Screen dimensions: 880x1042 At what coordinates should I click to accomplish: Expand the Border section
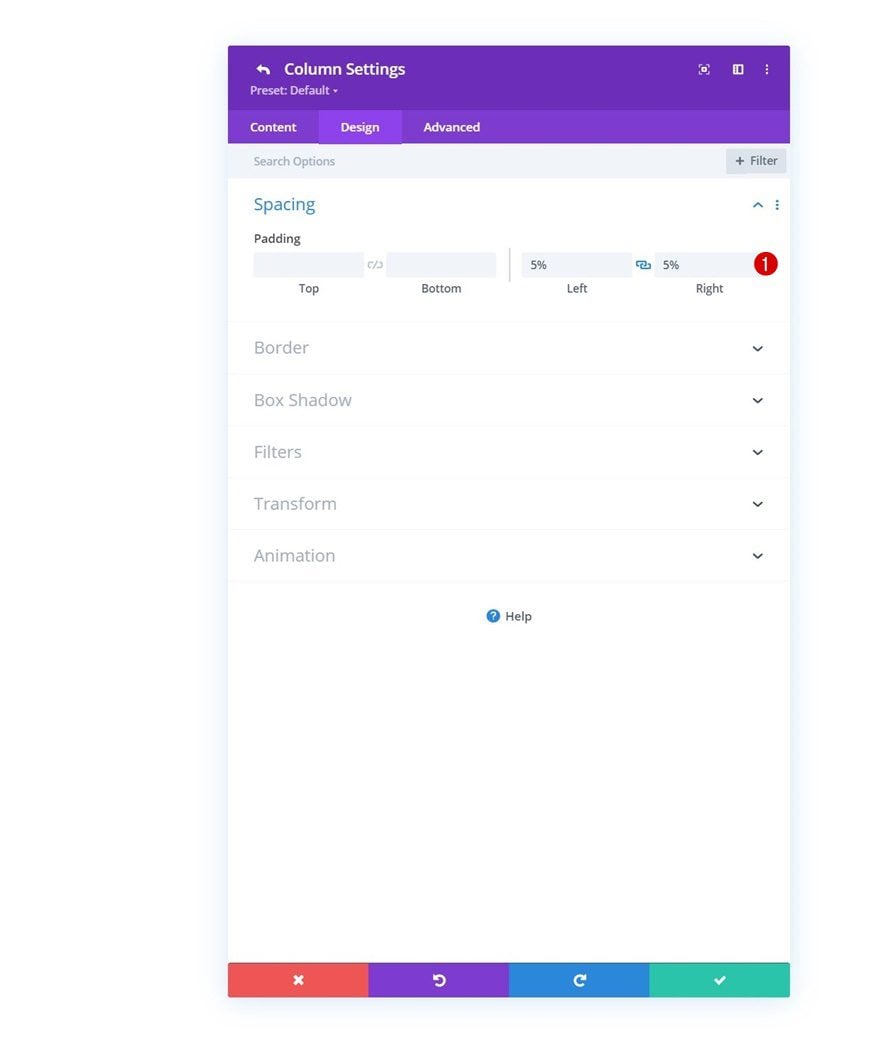coord(508,348)
